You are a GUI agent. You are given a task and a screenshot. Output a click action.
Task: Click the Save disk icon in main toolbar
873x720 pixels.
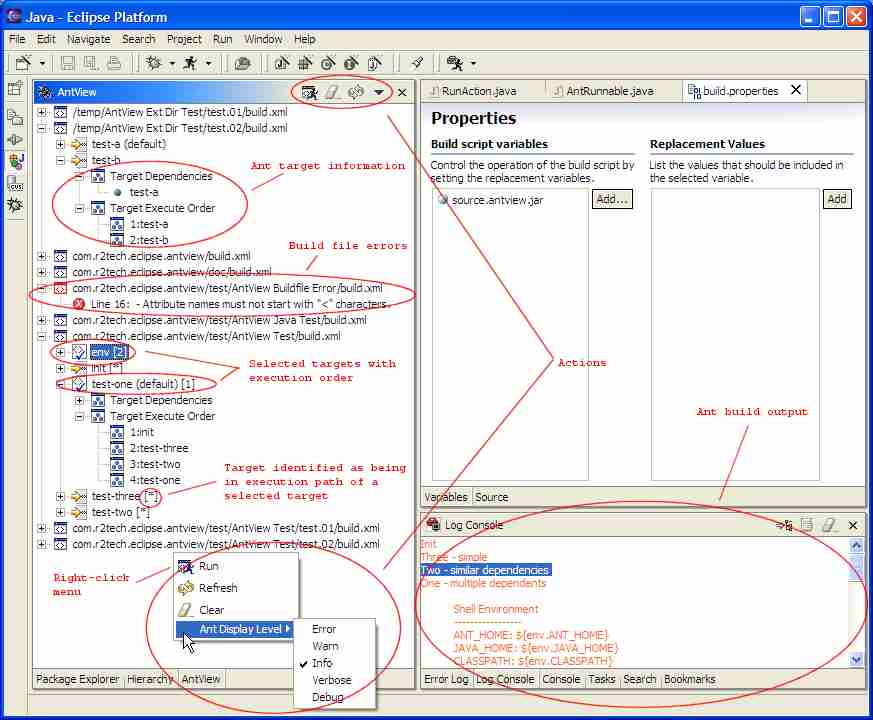pos(68,63)
